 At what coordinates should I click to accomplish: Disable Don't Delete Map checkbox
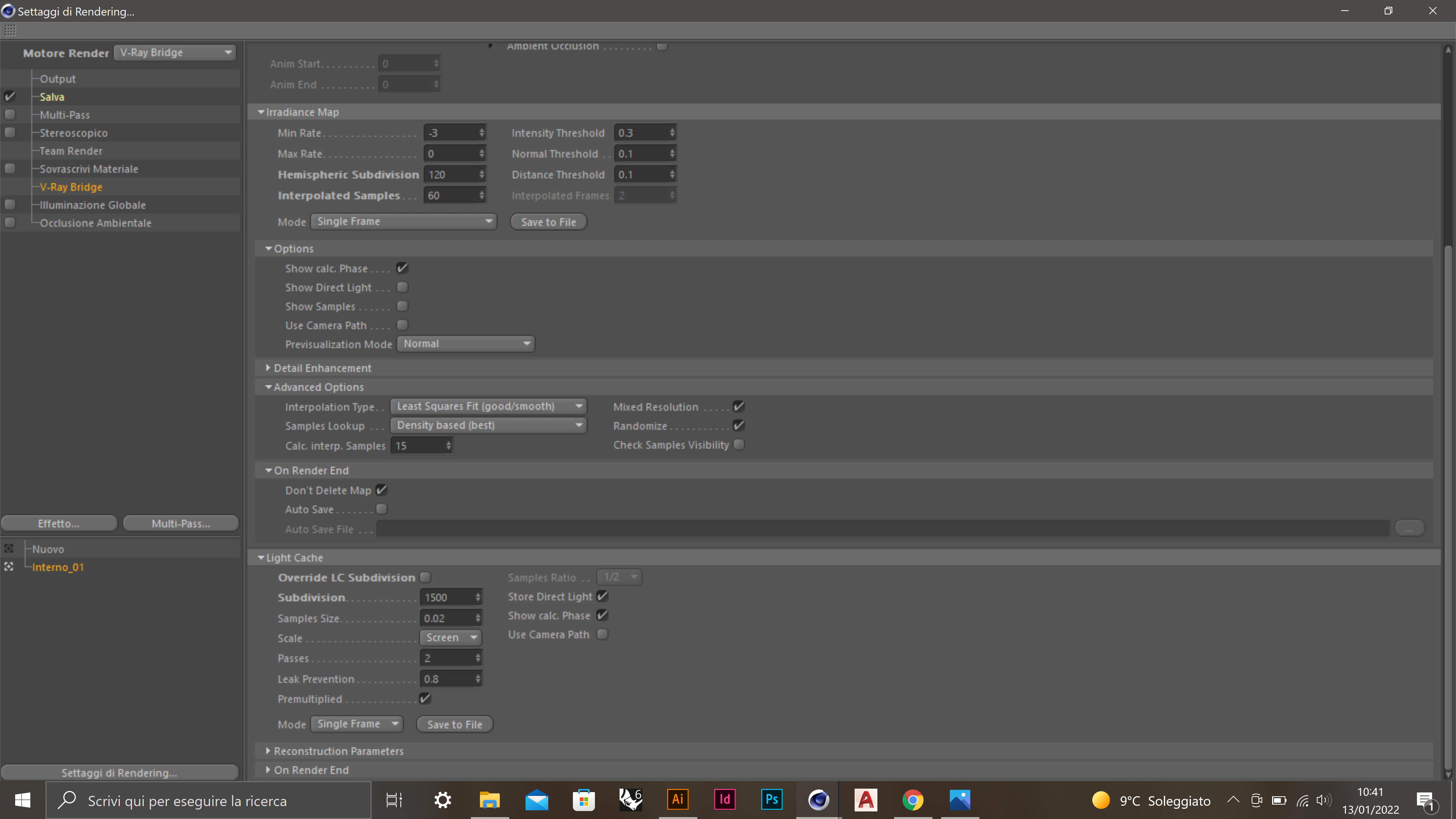pyautogui.click(x=381, y=490)
